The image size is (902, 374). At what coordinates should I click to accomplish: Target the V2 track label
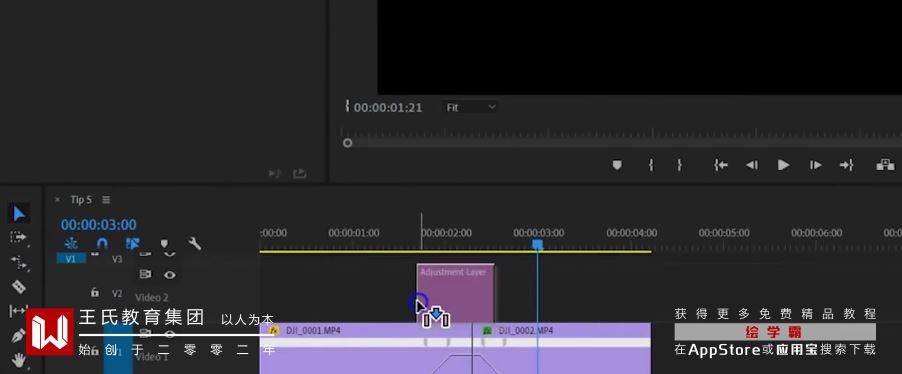click(x=117, y=293)
